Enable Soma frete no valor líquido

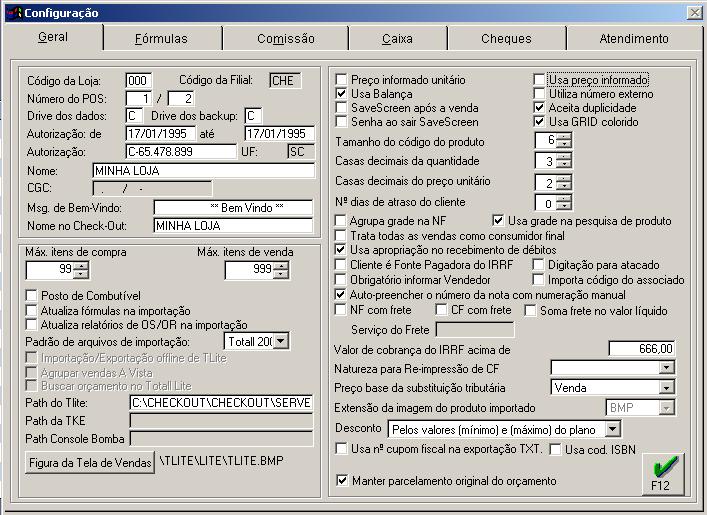click(531, 311)
